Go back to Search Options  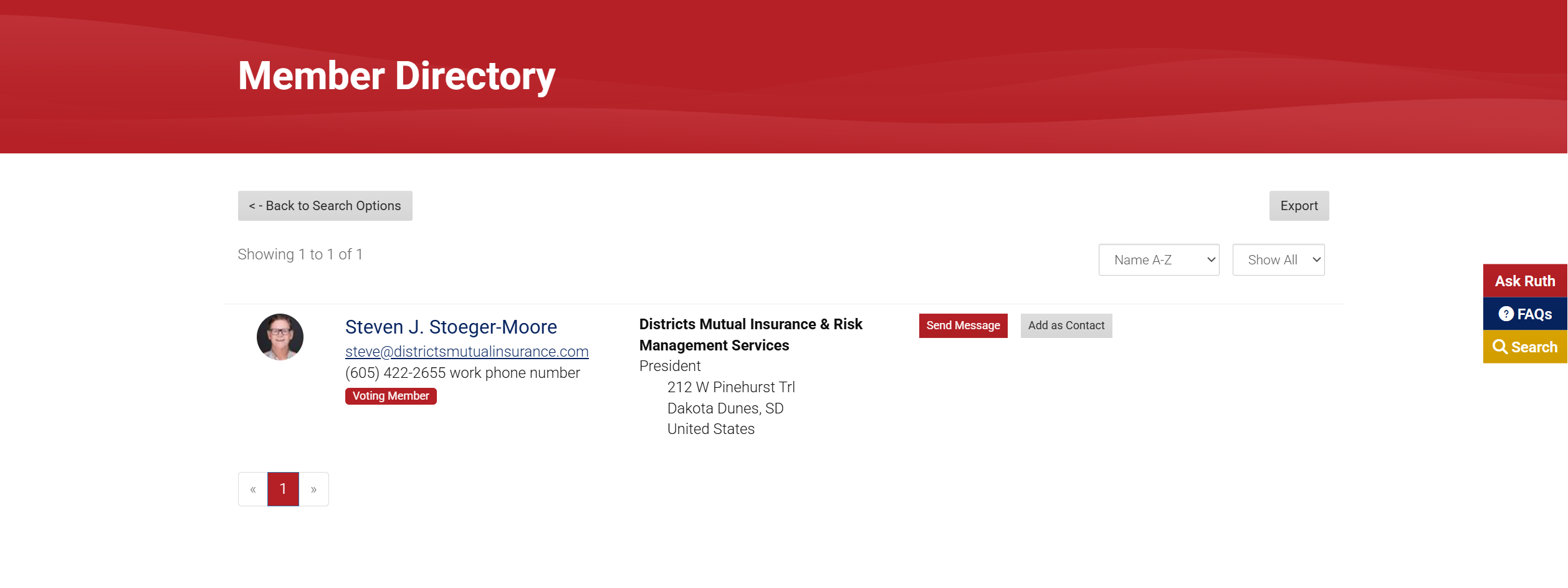coord(325,206)
